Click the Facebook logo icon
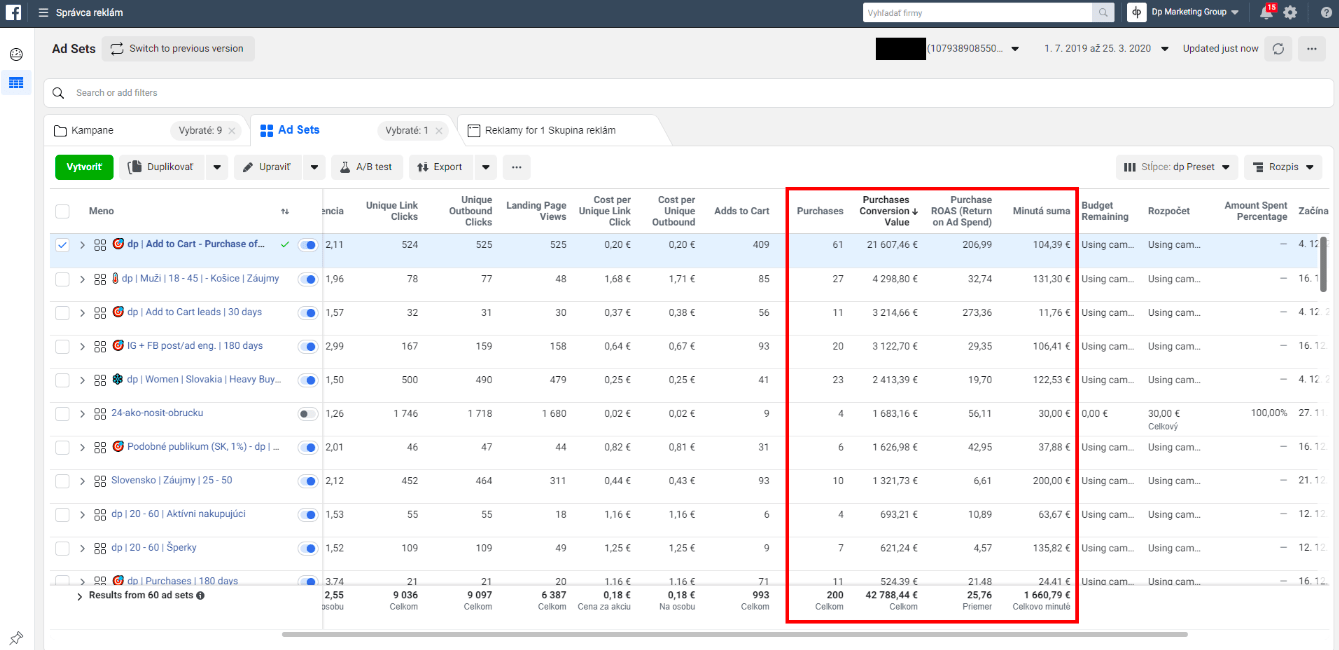 tap(14, 13)
